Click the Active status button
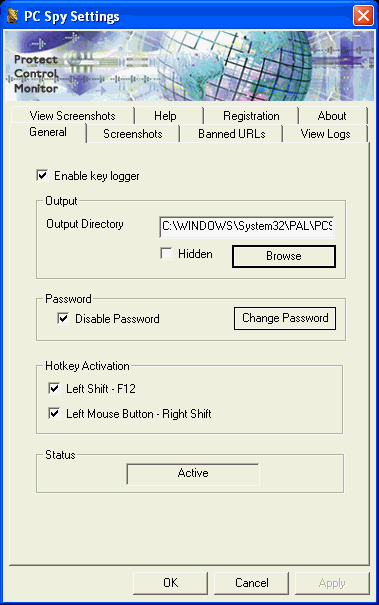The width and height of the screenshot is (379, 605). pos(193,473)
